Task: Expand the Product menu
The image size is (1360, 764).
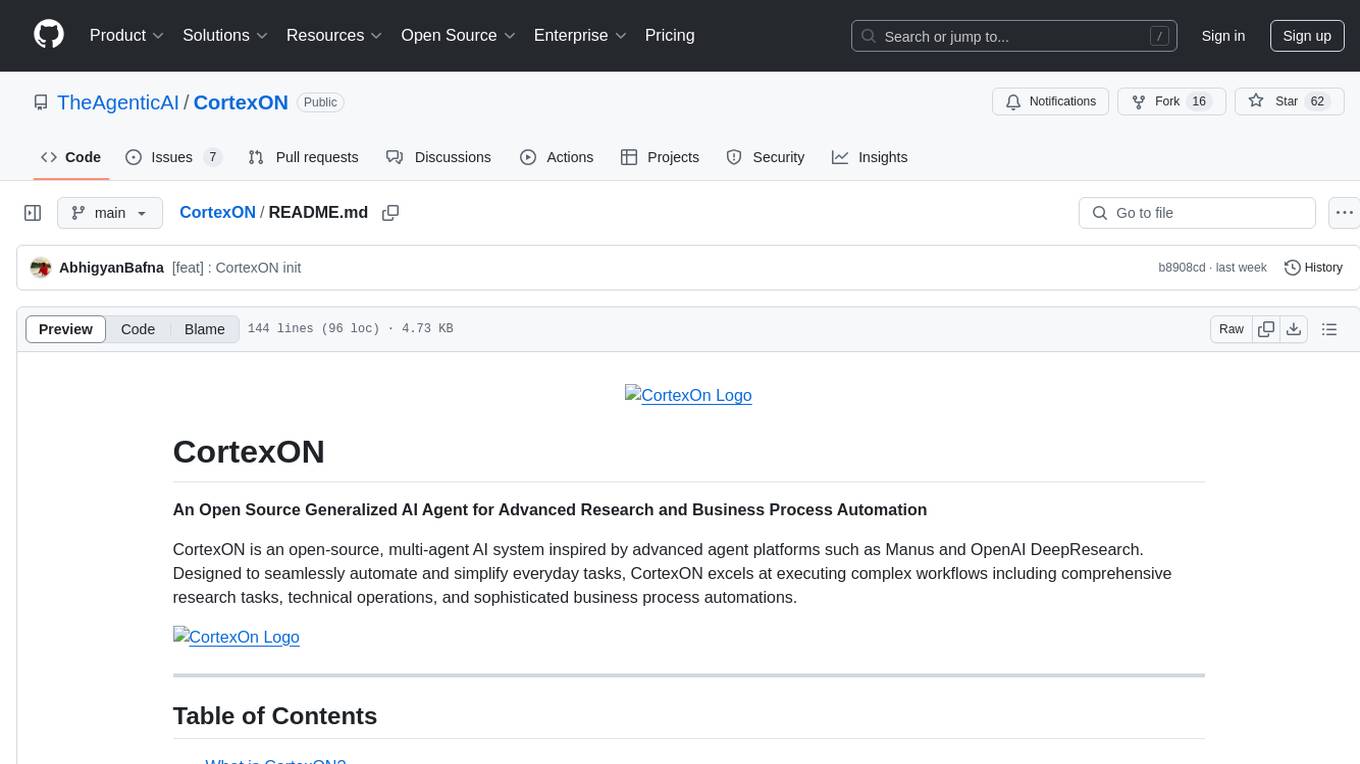Action: click(x=127, y=35)
